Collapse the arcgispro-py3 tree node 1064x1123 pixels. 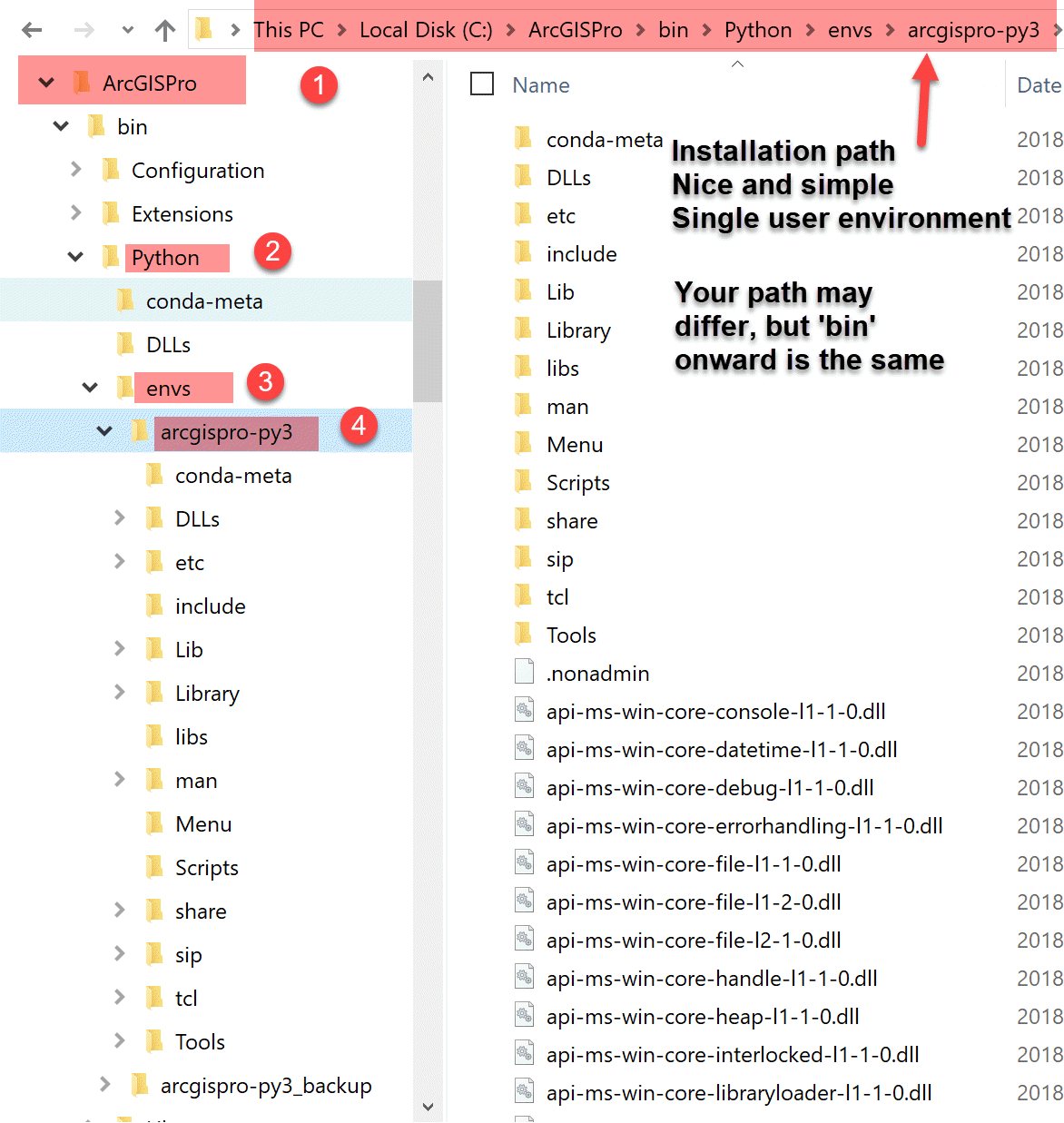click(104, 431)
